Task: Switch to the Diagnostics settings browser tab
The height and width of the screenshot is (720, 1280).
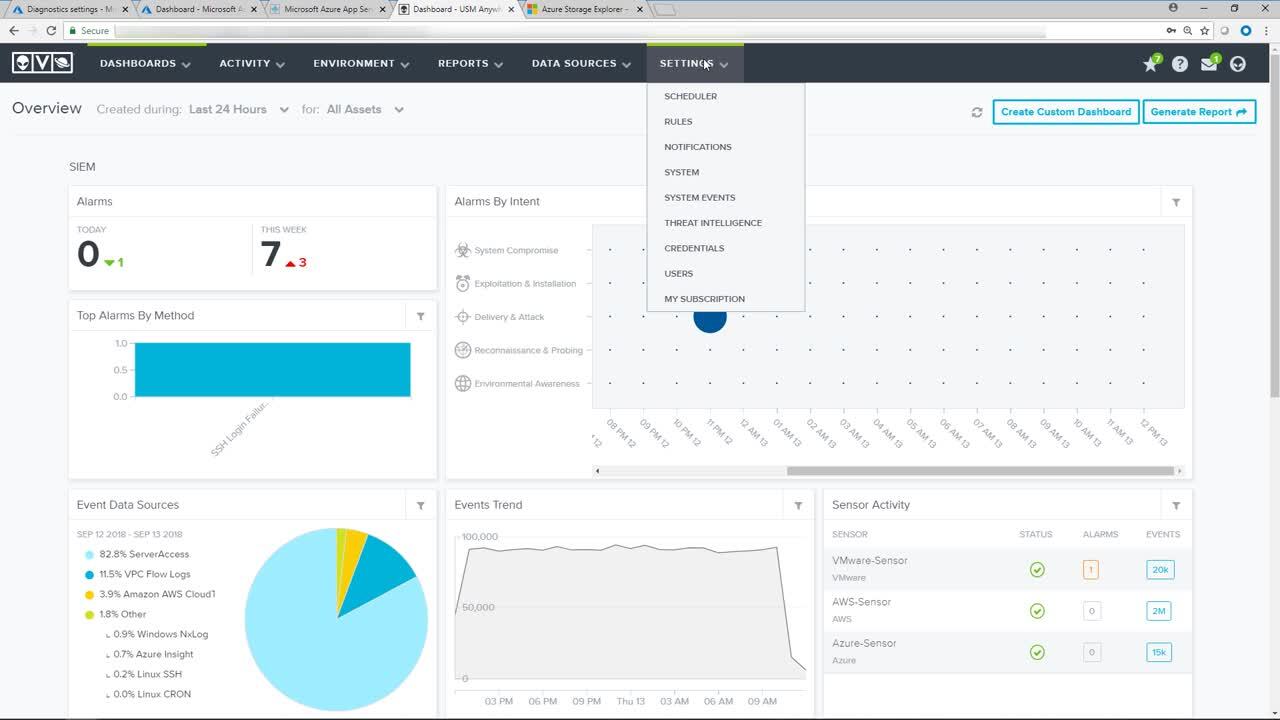Action: [70, 9]
